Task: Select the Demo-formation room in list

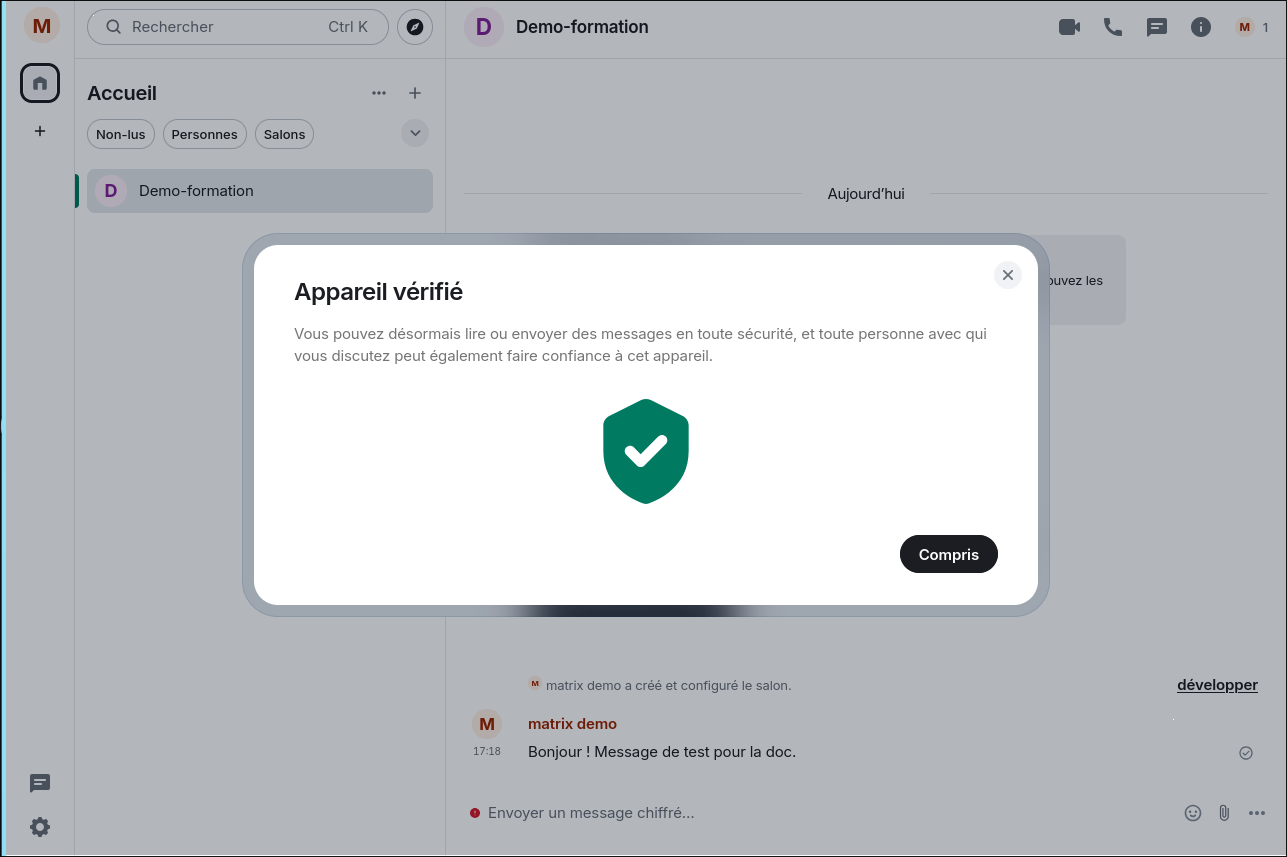Action: [260, 191]
